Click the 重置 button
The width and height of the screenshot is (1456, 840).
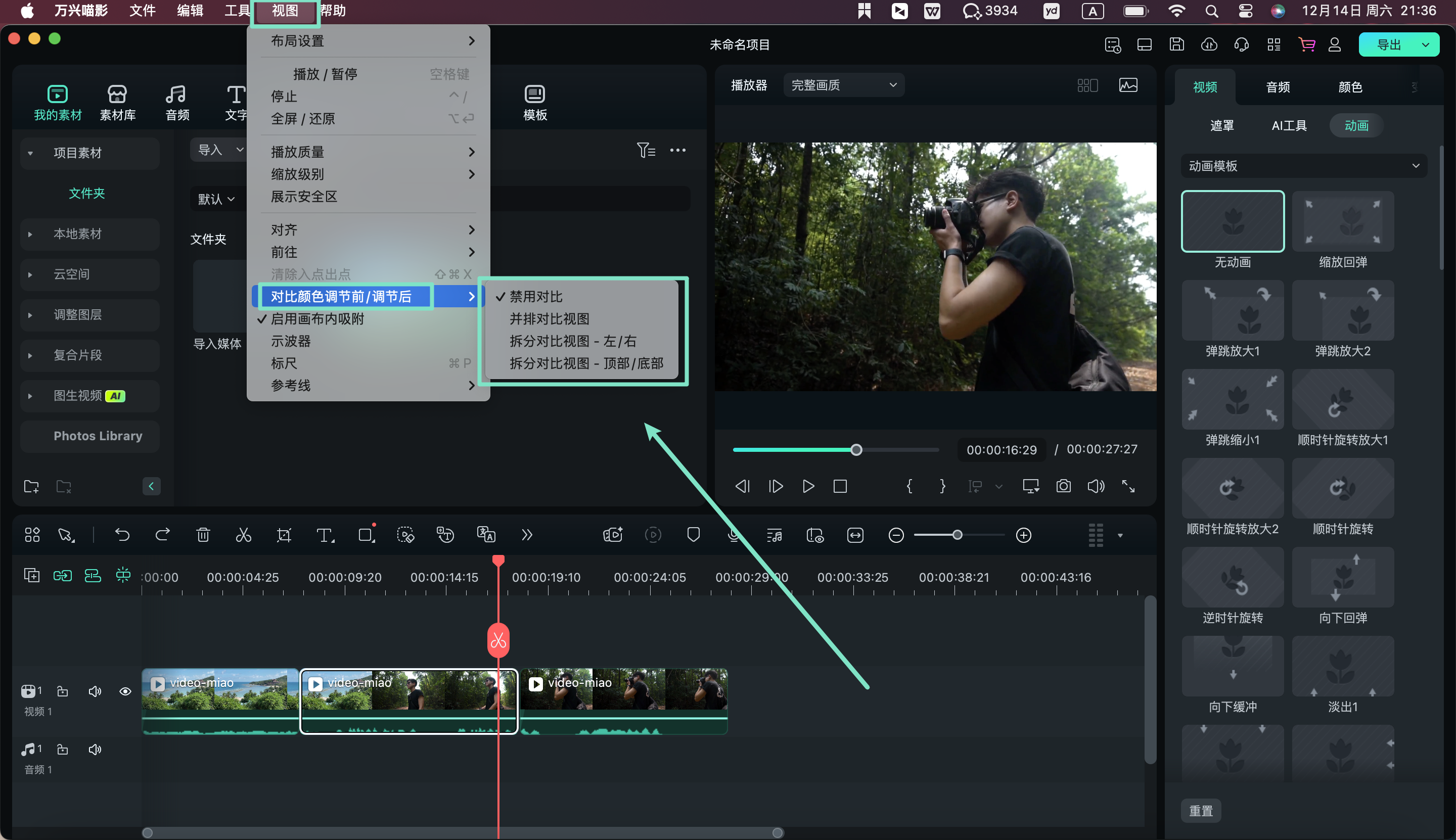[1200, 811]
